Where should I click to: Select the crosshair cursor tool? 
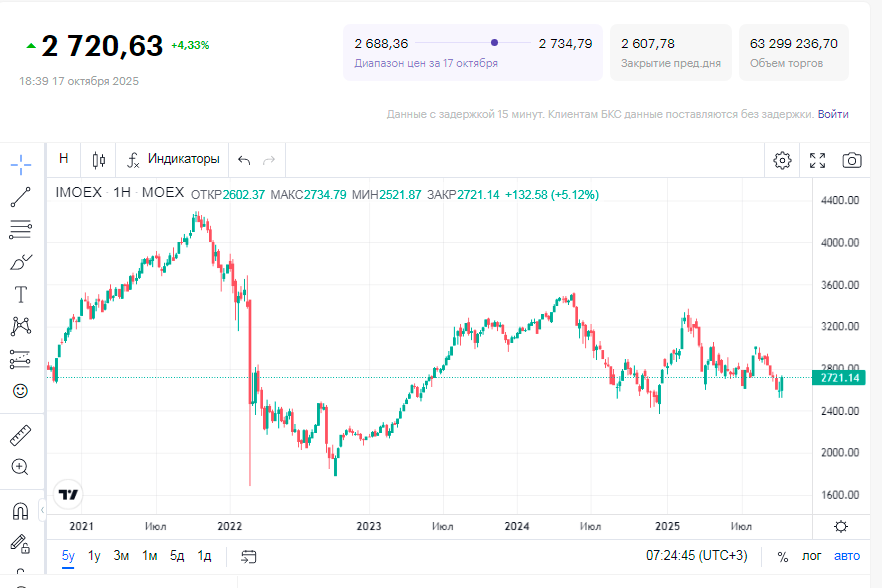pyautogui.click(x=21, y=164)
